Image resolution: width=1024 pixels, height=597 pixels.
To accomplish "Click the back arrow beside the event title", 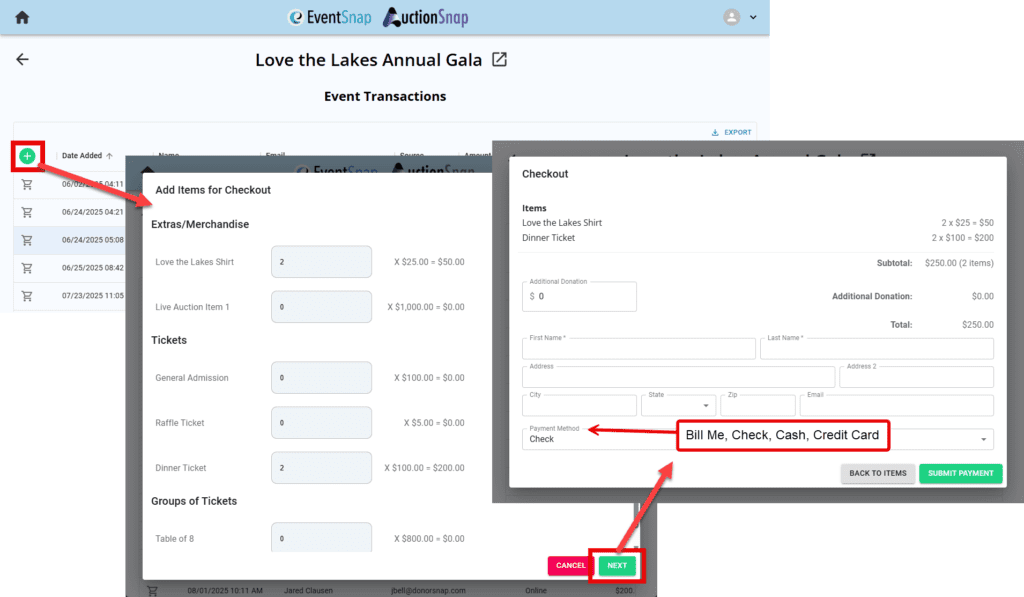I will tap(22, 60).
